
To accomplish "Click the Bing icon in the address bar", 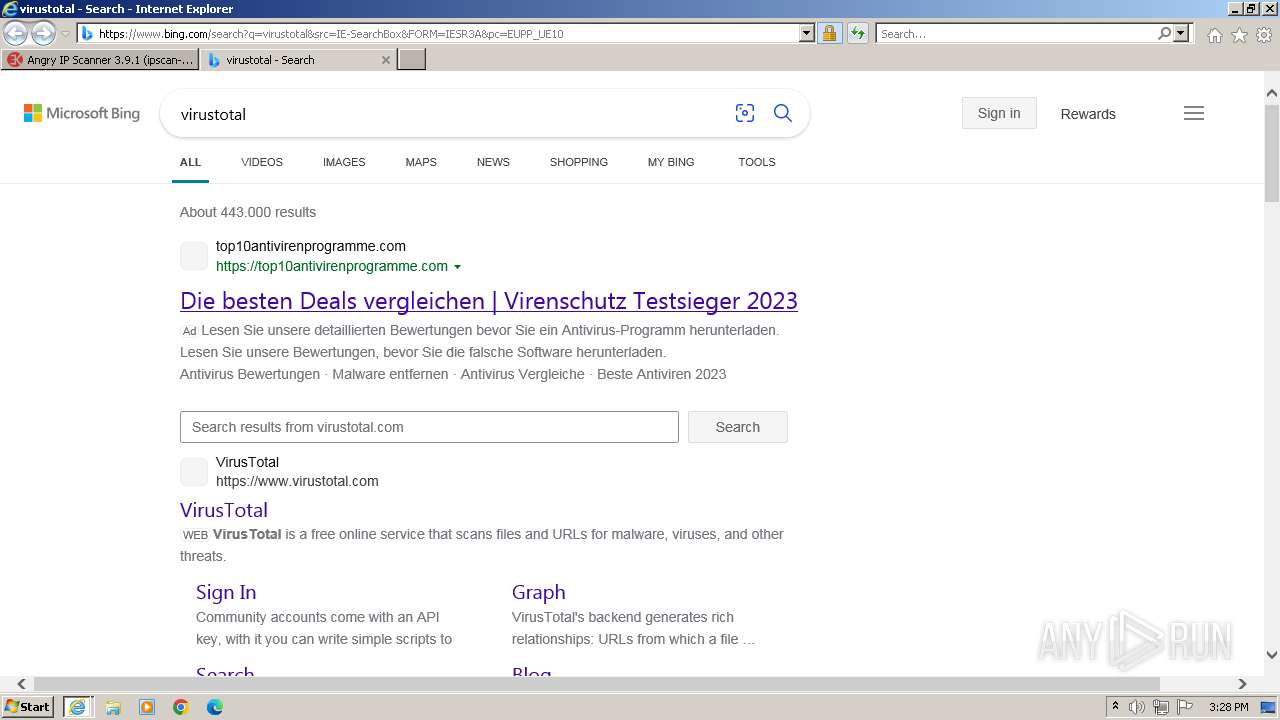I will coord(87,33).
